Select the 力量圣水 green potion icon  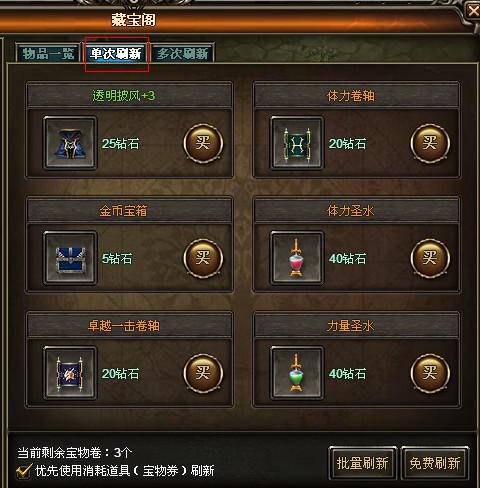click(x=297, y=373)
